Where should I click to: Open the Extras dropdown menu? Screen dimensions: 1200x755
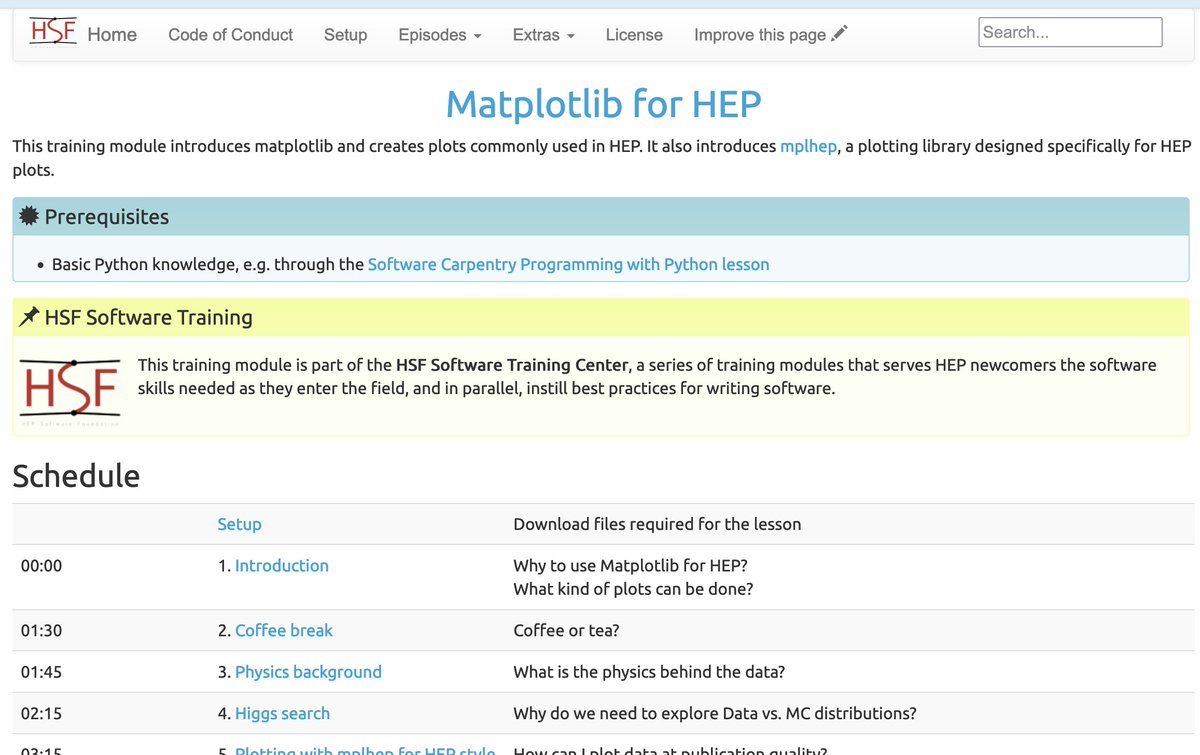pyautogui.click(x=544, y=35)
